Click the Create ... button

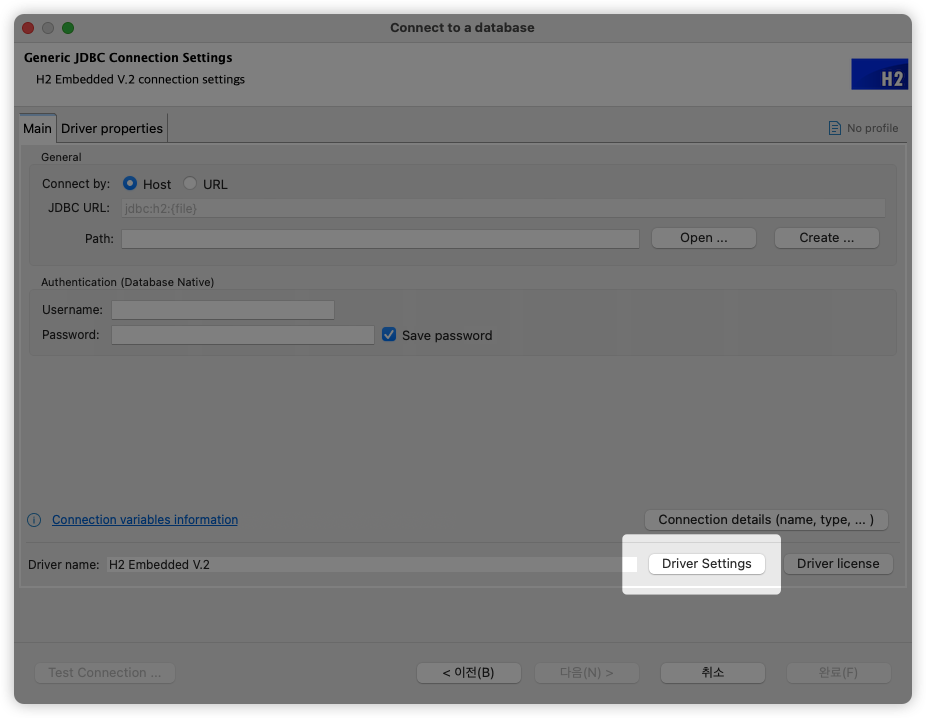coord(826,238)
